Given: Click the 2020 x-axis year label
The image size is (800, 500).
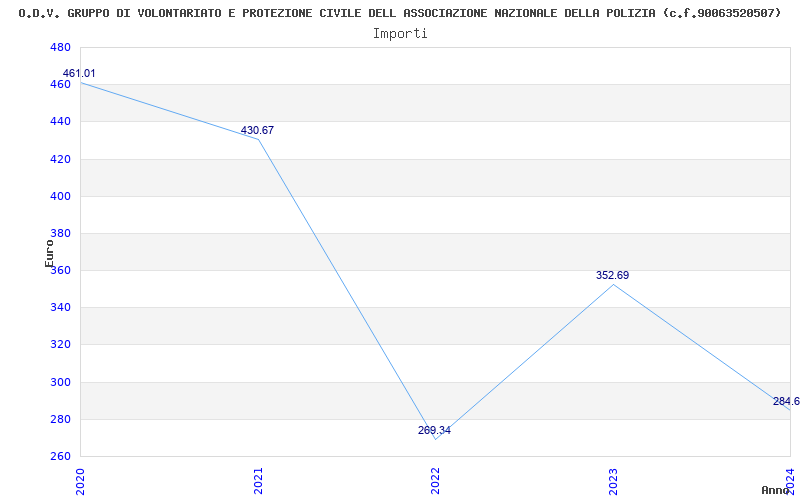Looking at the screenshot, I should 81,480.
